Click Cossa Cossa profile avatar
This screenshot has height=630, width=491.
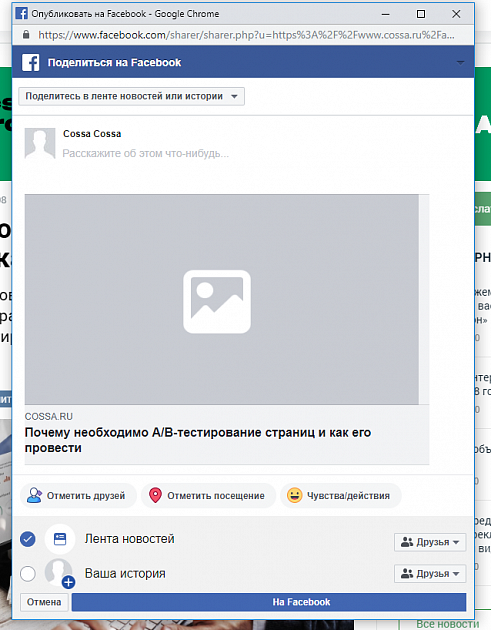[x=40, y=143]
